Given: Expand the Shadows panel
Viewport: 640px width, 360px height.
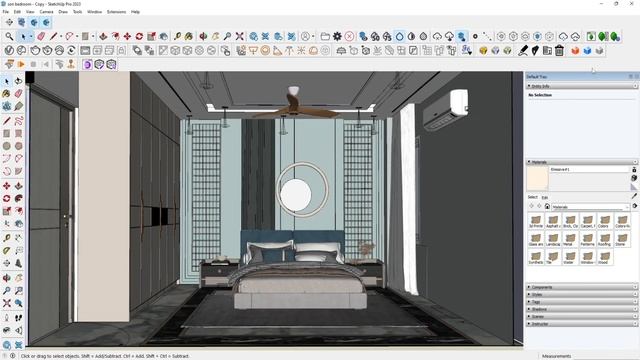Looking at the screenshot, I should [581, 309].
